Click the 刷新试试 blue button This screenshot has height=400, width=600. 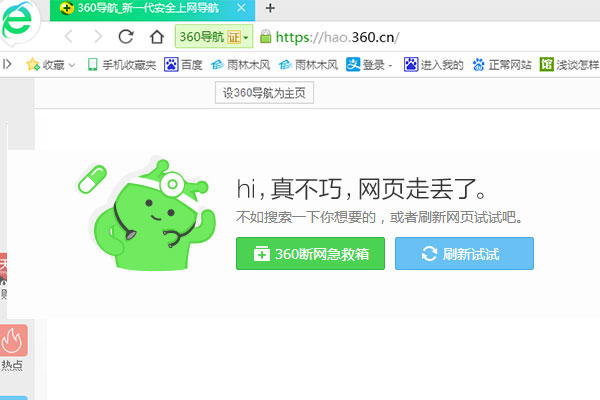click(464, 254)
